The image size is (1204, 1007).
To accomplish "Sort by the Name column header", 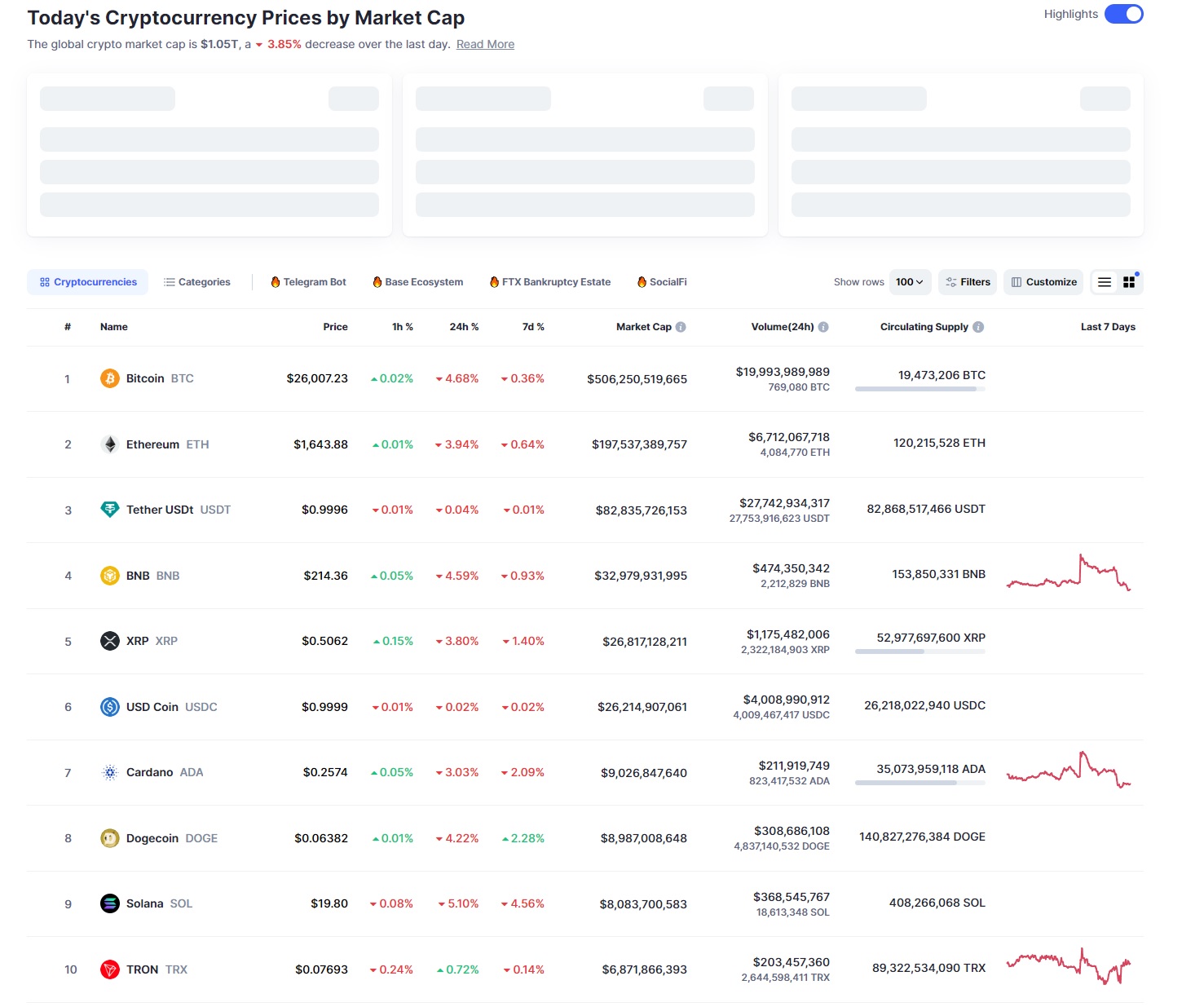I will coord(114,327).
